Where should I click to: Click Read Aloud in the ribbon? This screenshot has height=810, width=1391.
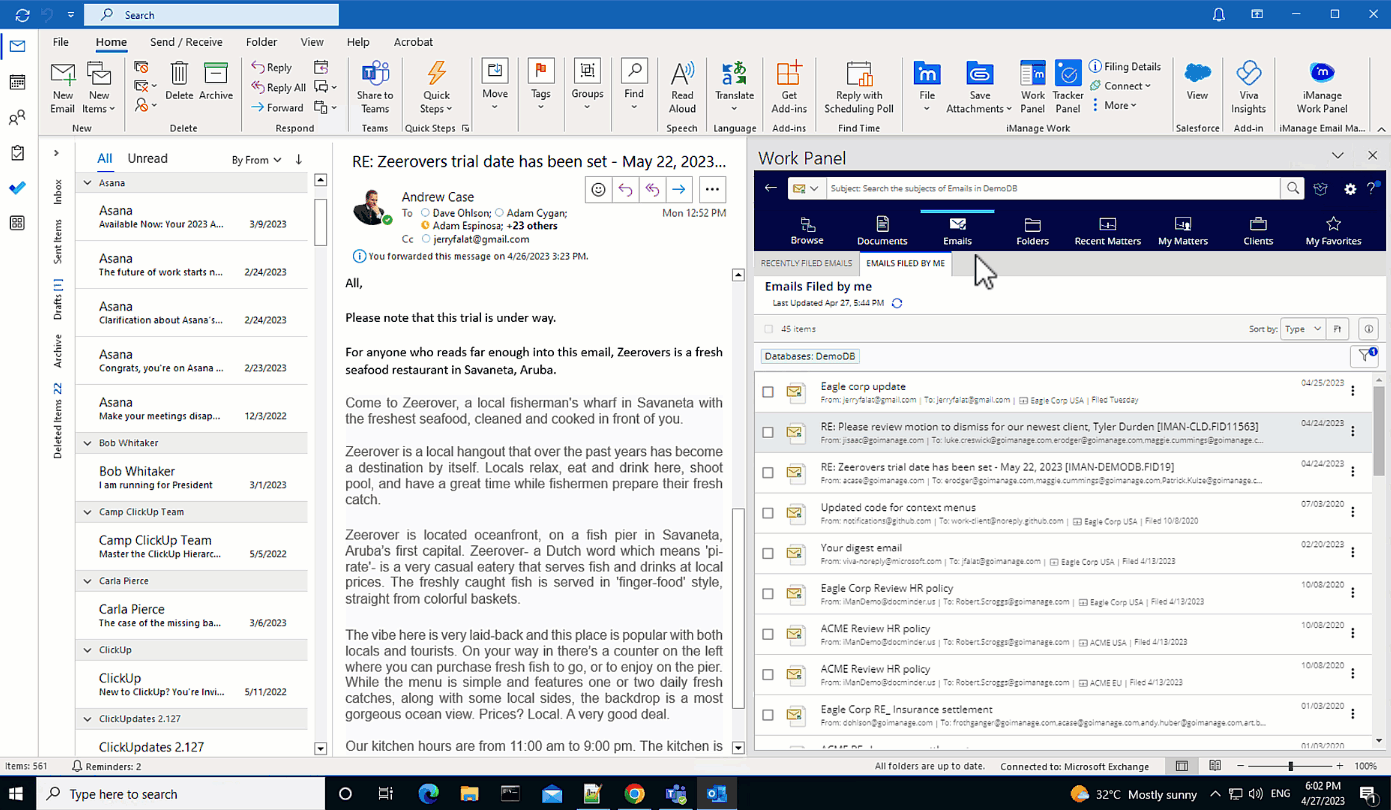coord(682,87)
